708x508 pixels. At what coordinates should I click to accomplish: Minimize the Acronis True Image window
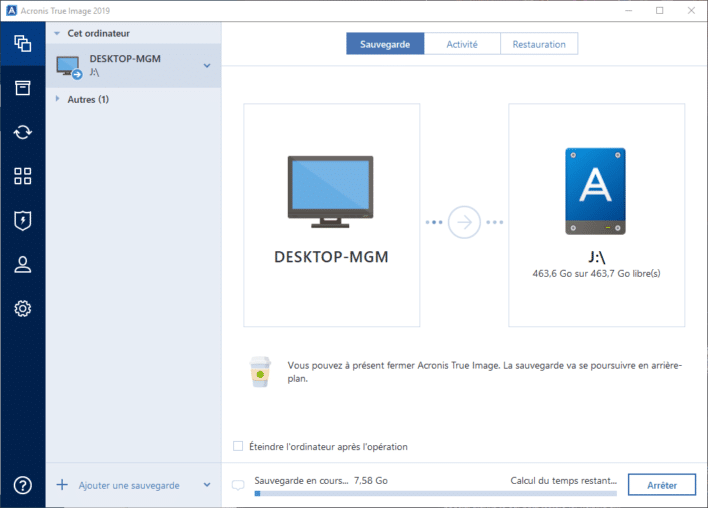click(629, 10)
